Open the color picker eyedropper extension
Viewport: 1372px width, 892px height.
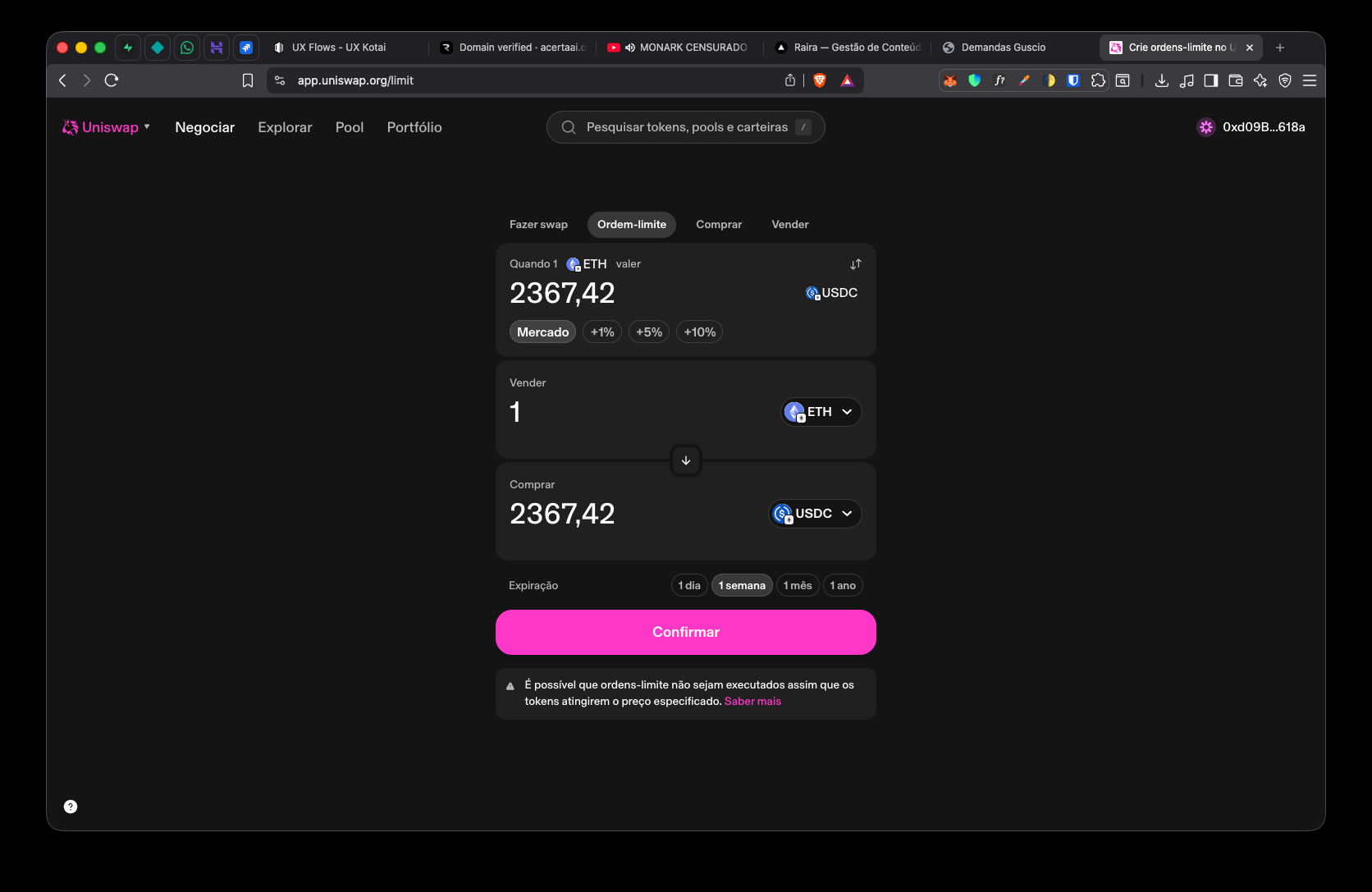click(1024, 80)
